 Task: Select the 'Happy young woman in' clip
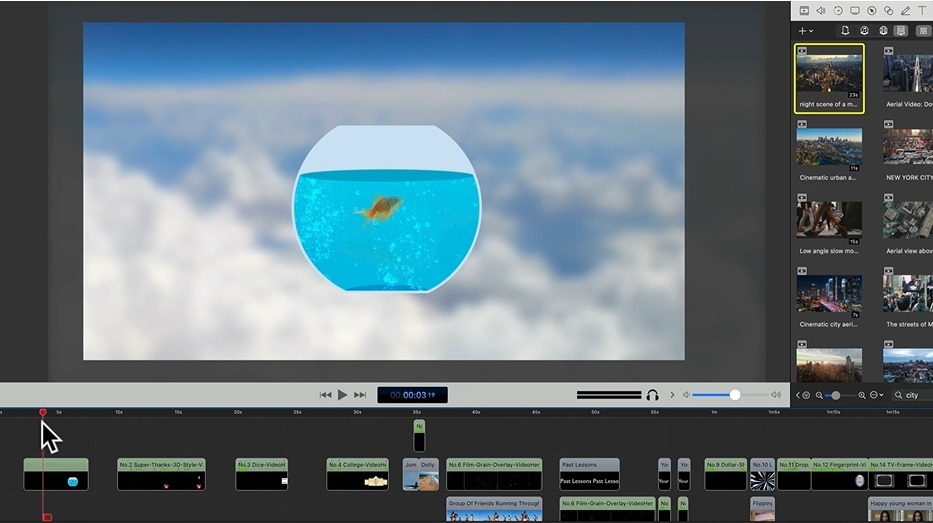(900, 509)
